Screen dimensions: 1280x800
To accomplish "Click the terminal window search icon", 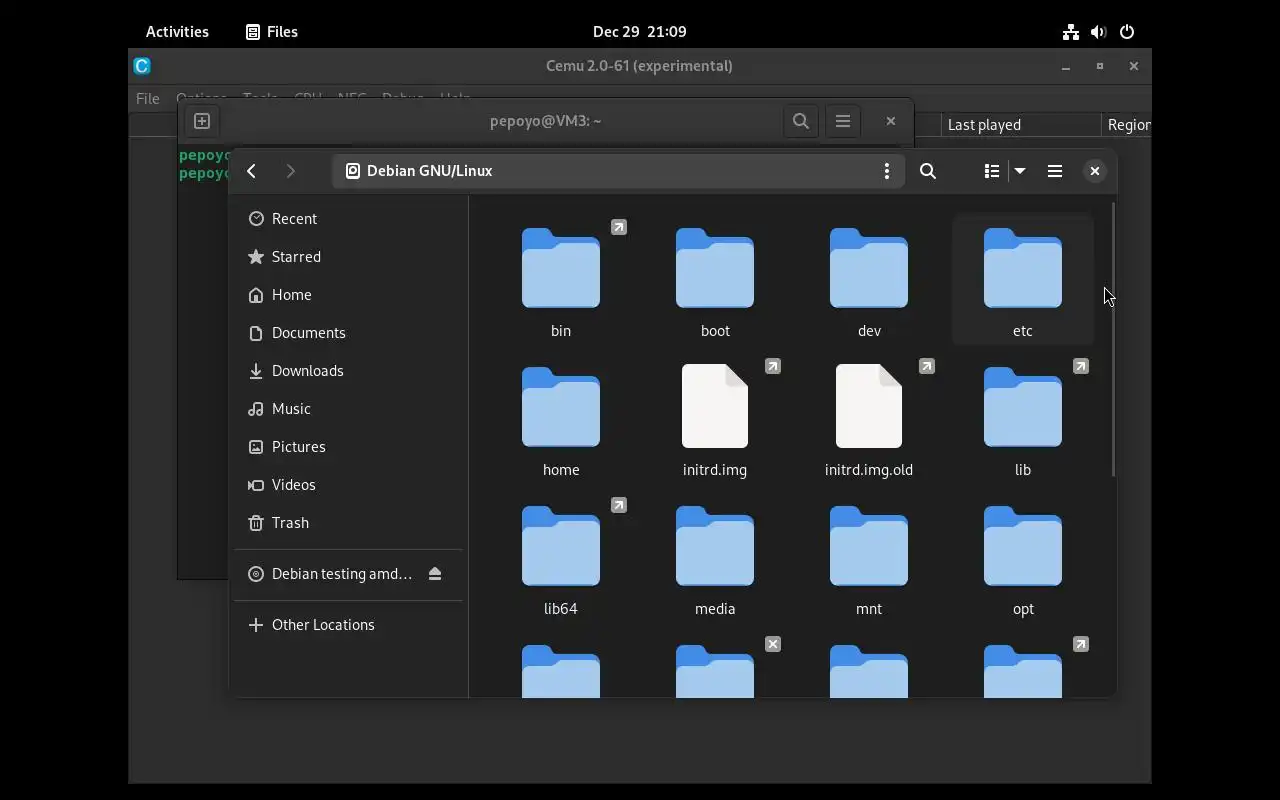I will (801, 121).
